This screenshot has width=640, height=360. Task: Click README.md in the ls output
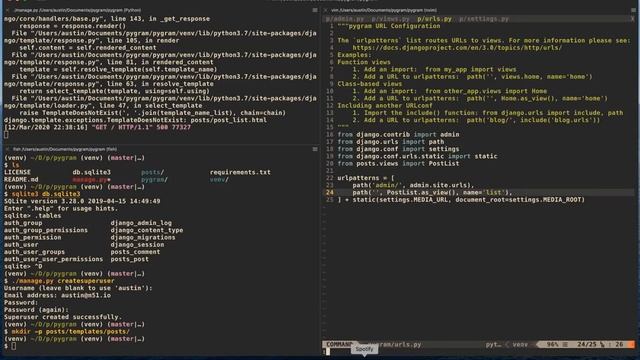(x=21, y=180)
